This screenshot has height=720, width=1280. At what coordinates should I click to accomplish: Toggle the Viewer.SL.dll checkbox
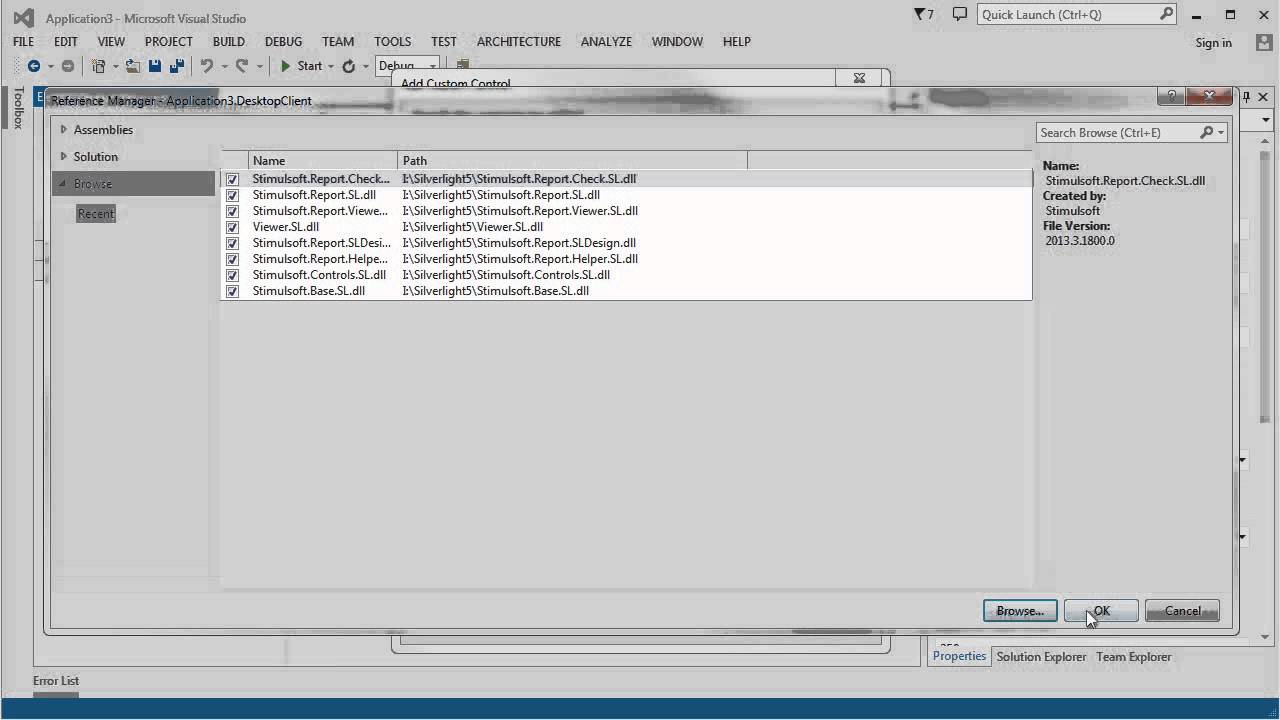[x=233, y=227]
